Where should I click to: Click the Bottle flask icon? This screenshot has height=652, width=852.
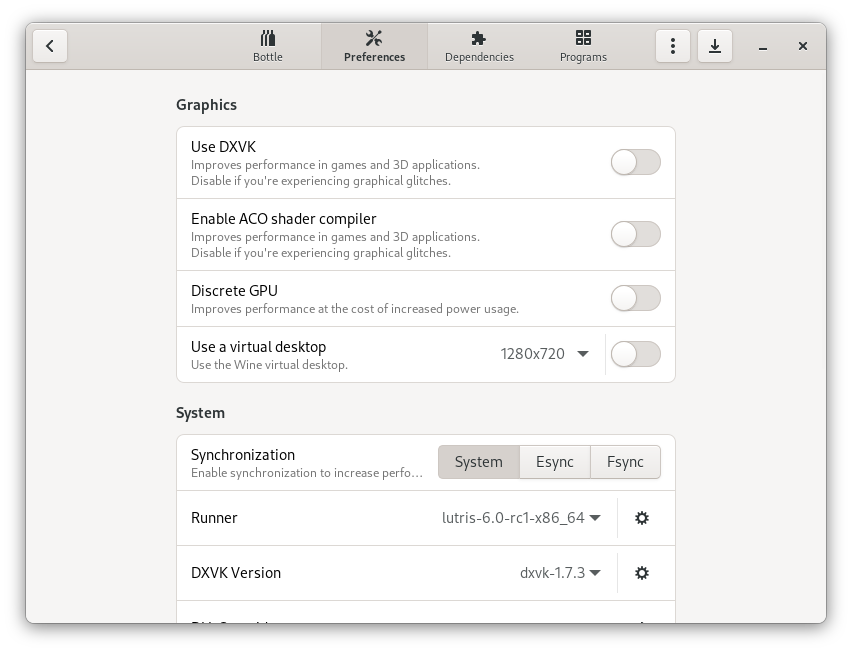click(x=267, y=38)
